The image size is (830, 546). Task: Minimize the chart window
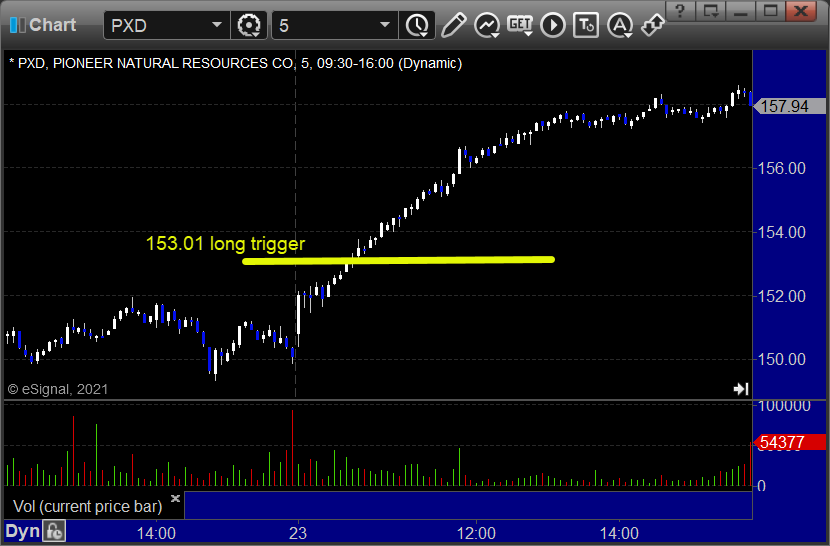pyautogui.click(x=741, y=11)
